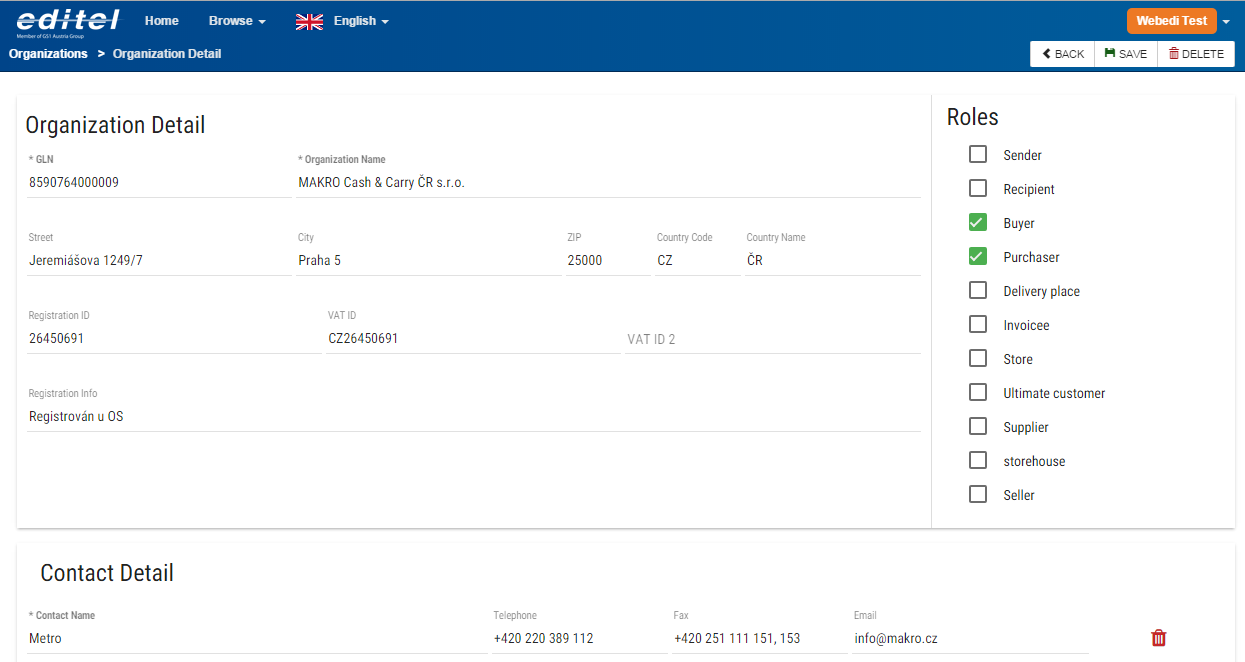Click the Organization Detail section heading

coord(115,125)
